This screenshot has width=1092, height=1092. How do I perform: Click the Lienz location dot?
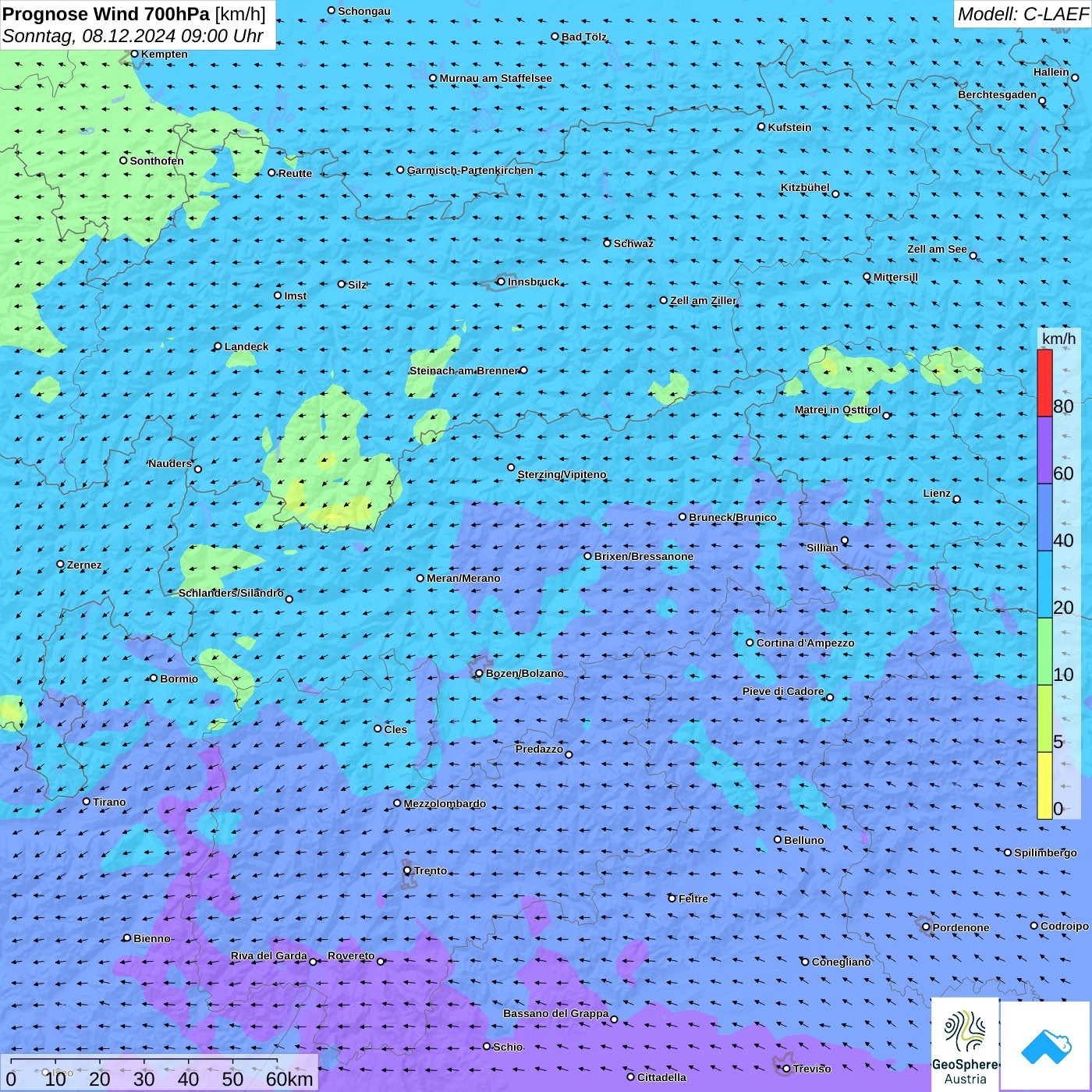[957, 499]
